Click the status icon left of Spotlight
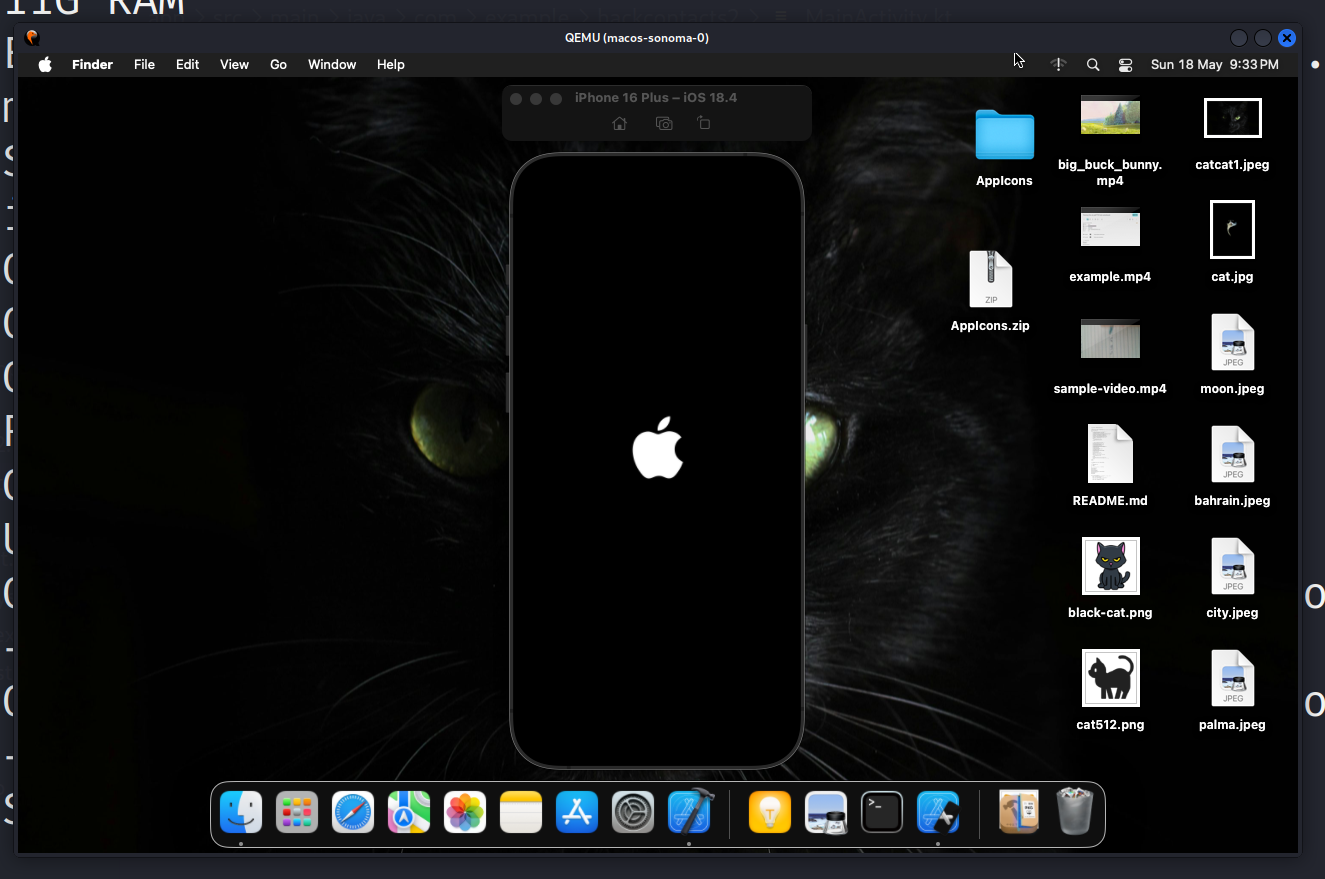The width and height of the screenshot is (1325, 879). [x=1059, y=64]
